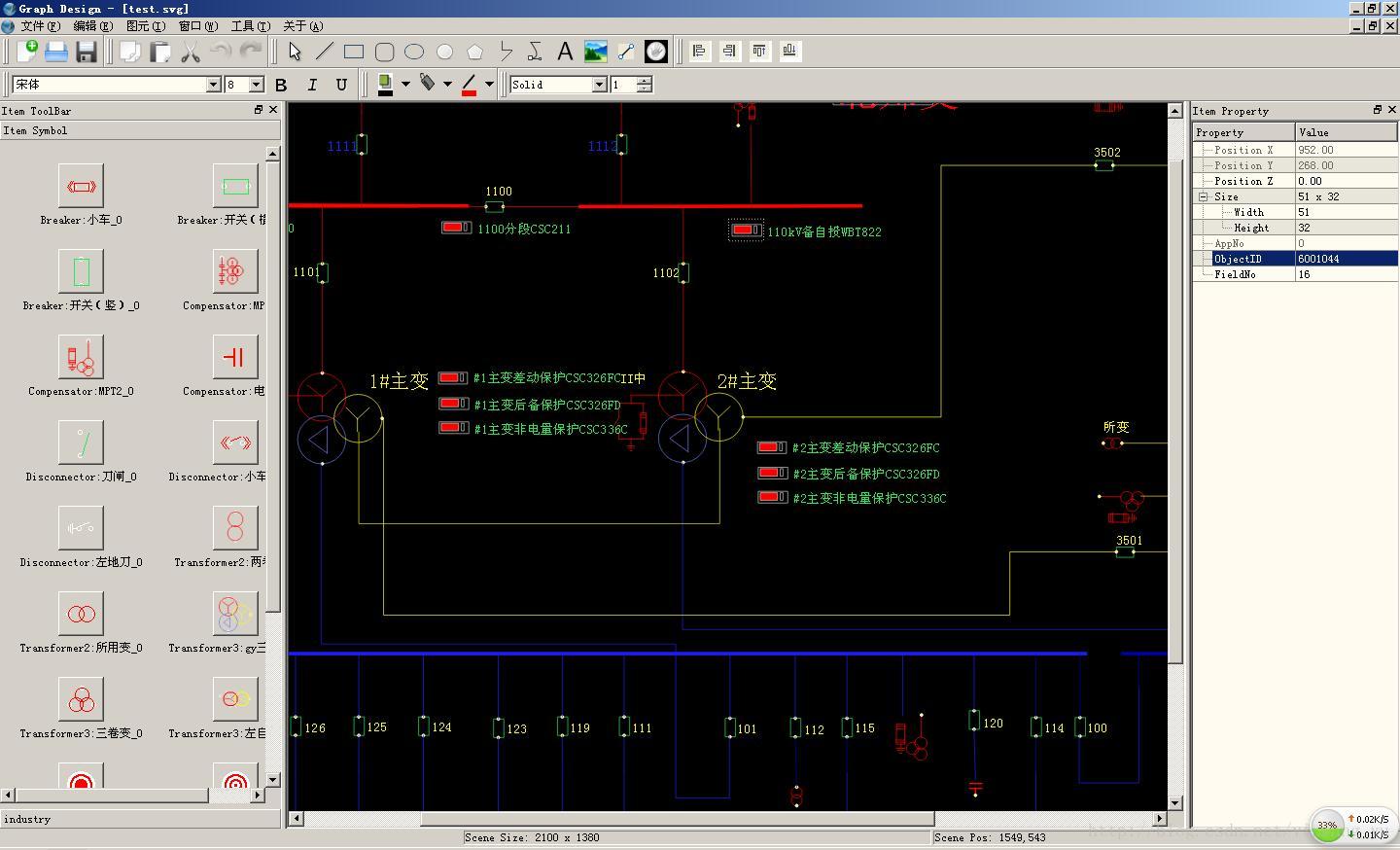Click the Align Top icon
The height and width of the screenshot is (850, 1400).
pyautogui.click(x=759, y=52)
